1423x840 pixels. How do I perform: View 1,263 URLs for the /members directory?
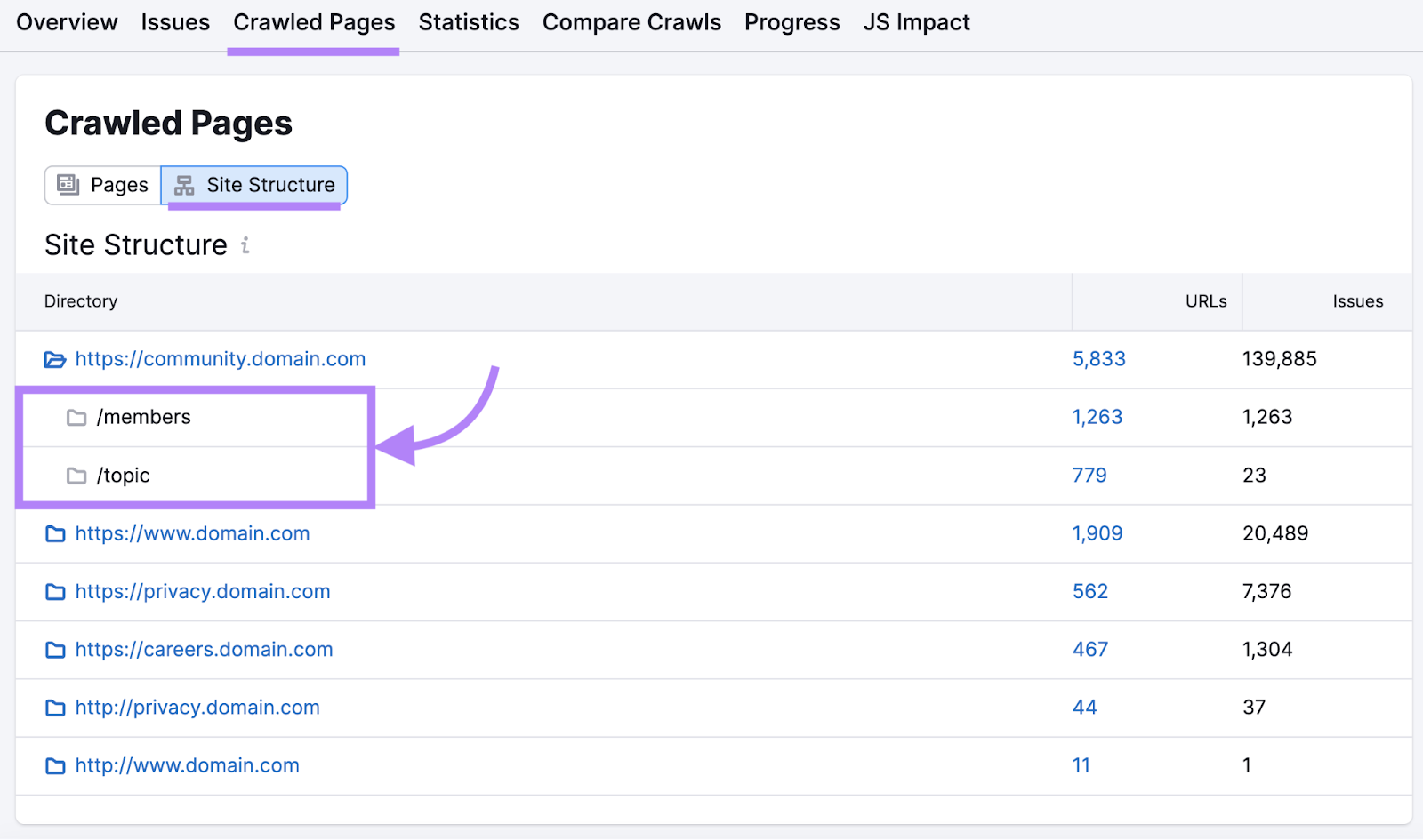1097,417
